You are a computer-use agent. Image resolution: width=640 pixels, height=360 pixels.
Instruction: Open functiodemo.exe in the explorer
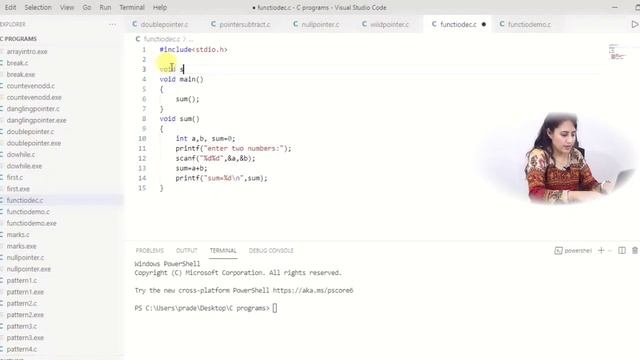pos(31,223)
